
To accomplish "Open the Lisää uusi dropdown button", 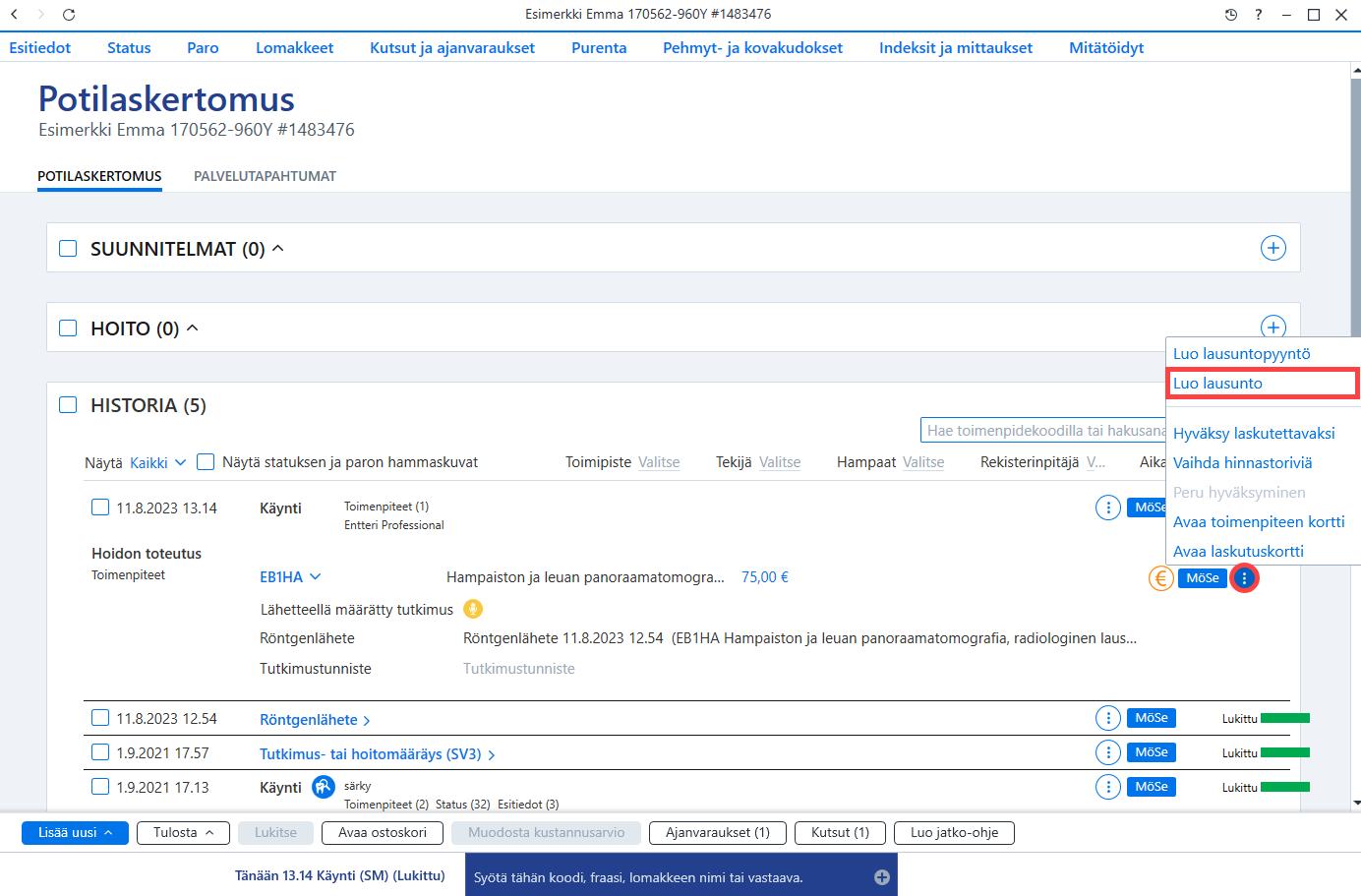I will click(75, 833).
